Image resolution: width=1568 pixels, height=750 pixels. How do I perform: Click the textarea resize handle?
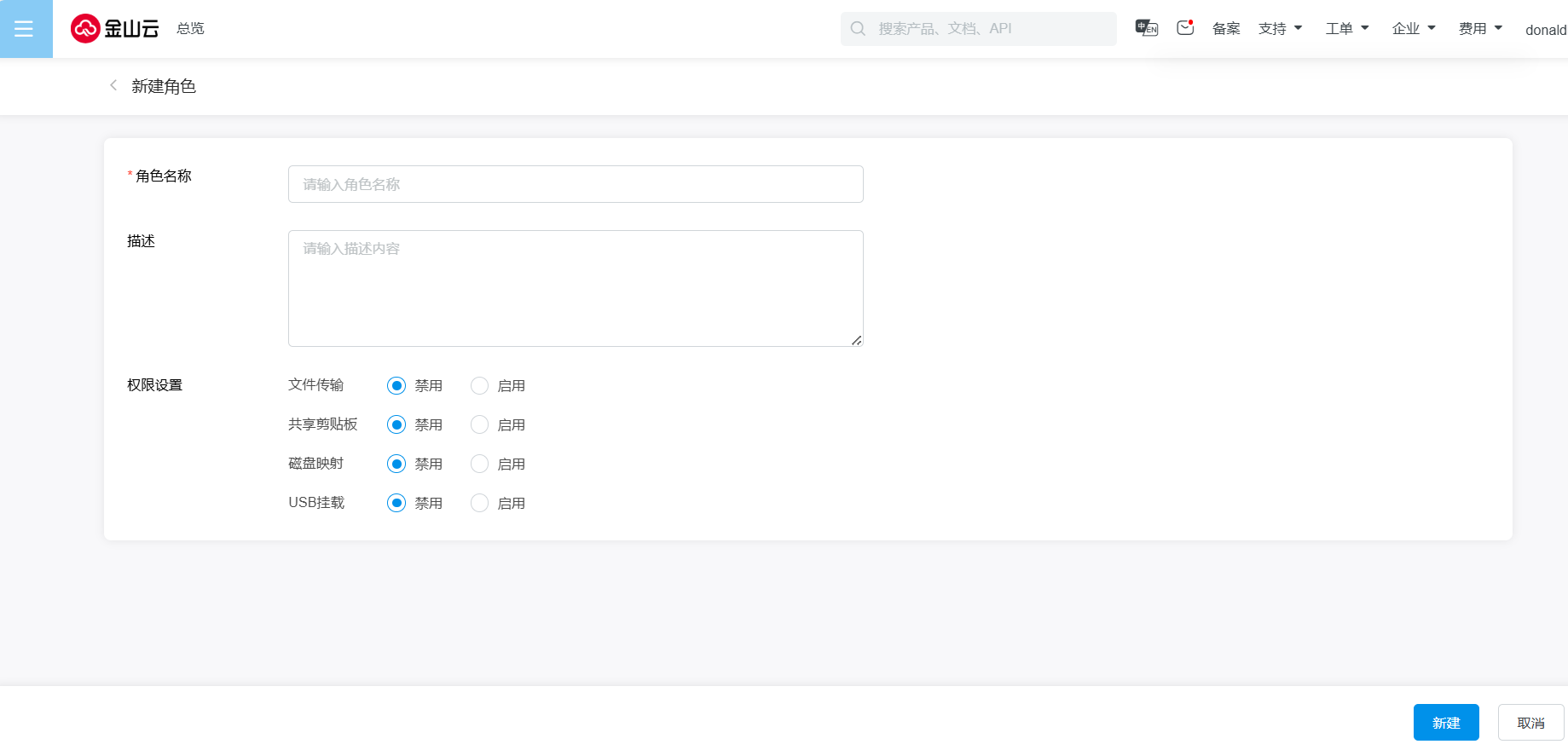(x=856, y=340)
